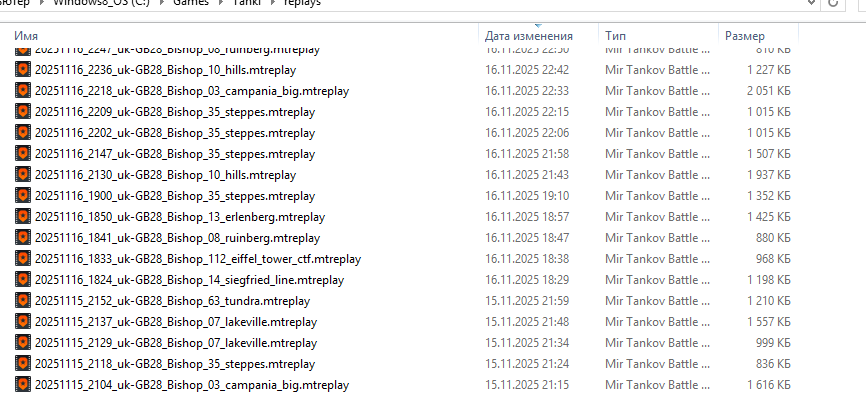This screenshot has height=396, width=866.
Task: Click the icon of 20251116_1900 steppes replay
Action: pos(23,196)
